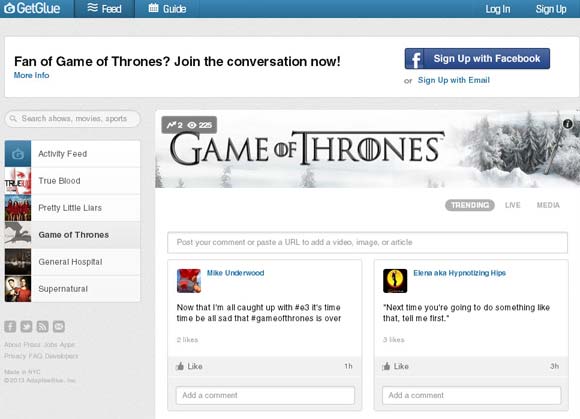The width and height of the screenshot is (580, 419).
Task: Open Mike Underwood's profile link
Action: (x=235, y=273)
